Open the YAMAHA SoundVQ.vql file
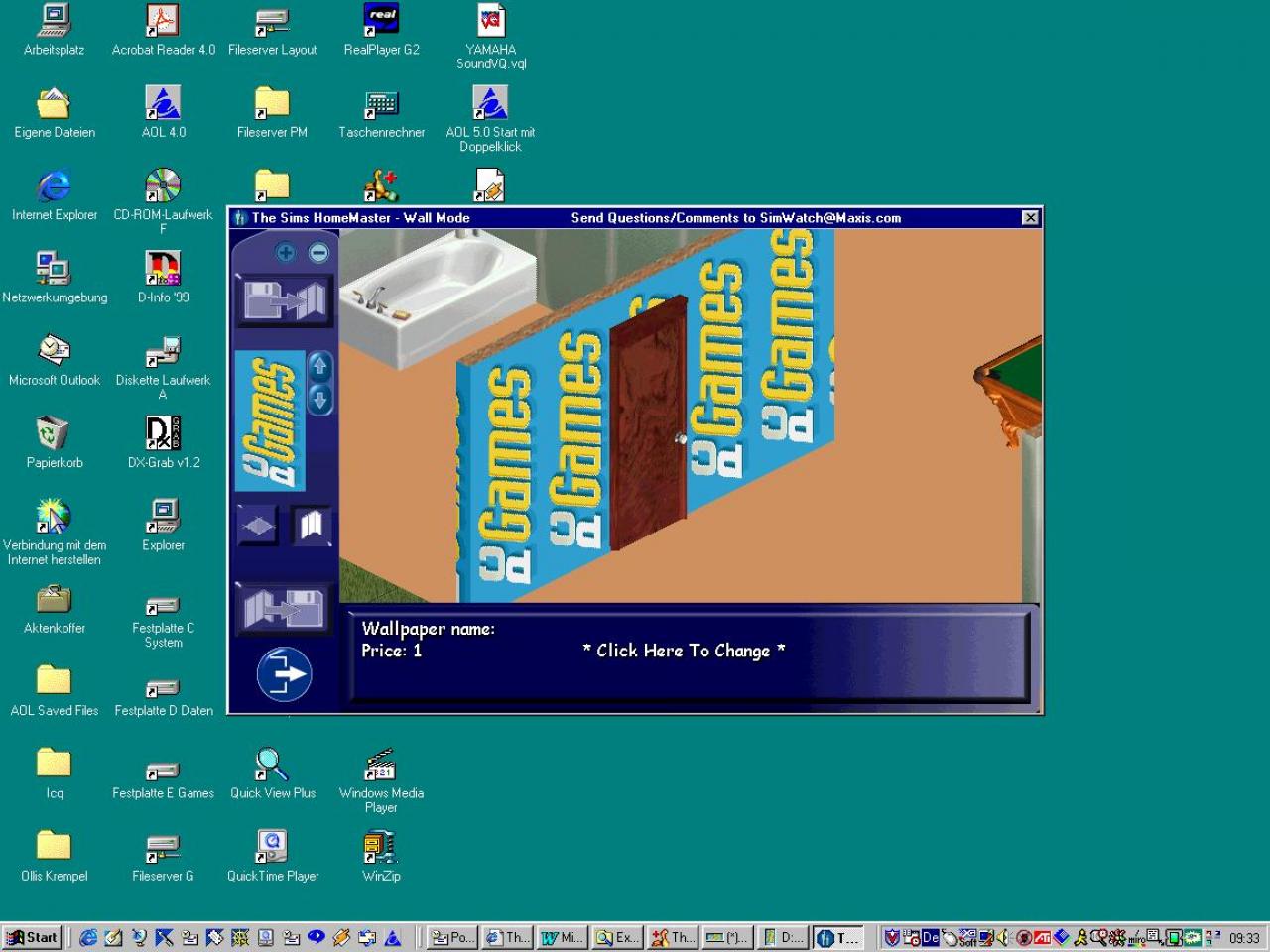1270x952 pixels. click(490, 37)
